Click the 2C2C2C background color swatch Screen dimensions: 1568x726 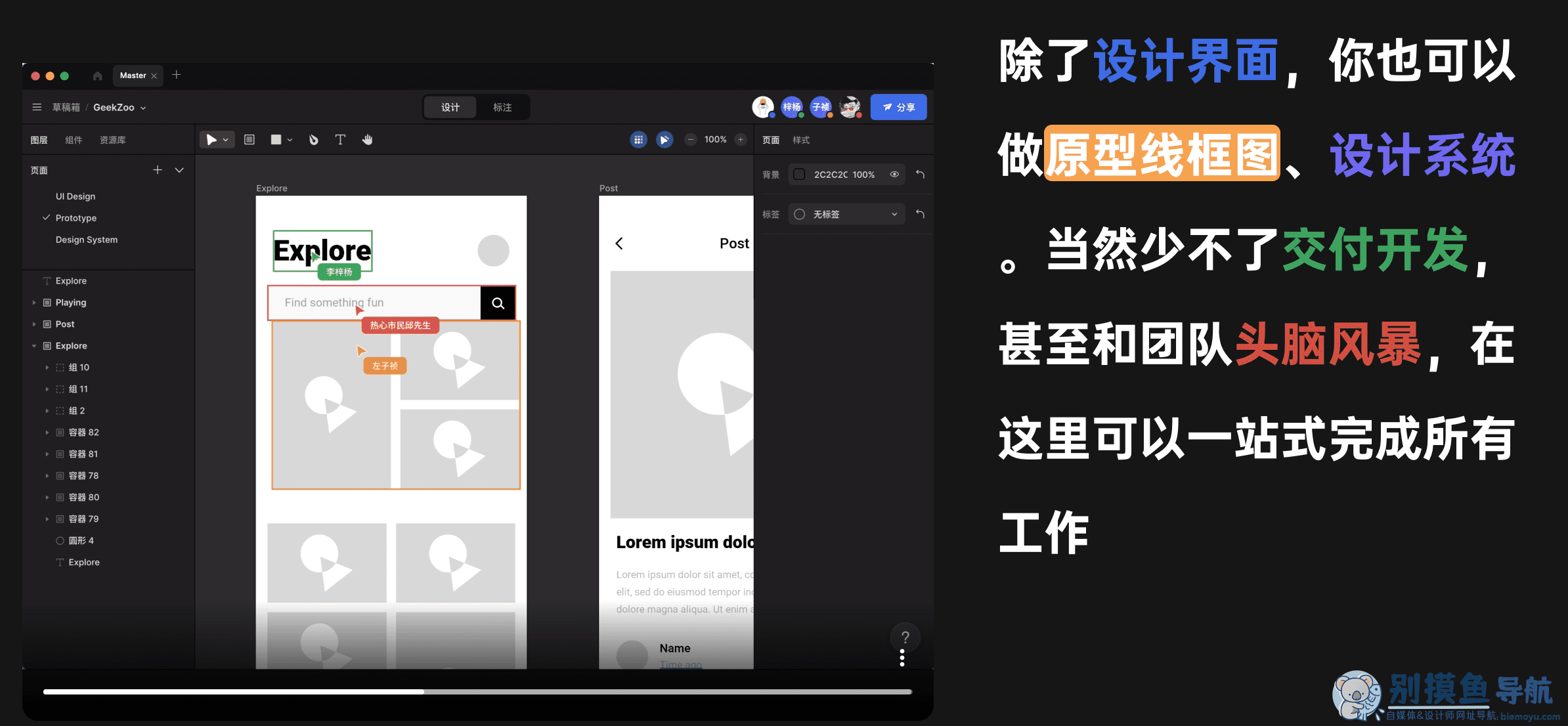click(799, 175)
